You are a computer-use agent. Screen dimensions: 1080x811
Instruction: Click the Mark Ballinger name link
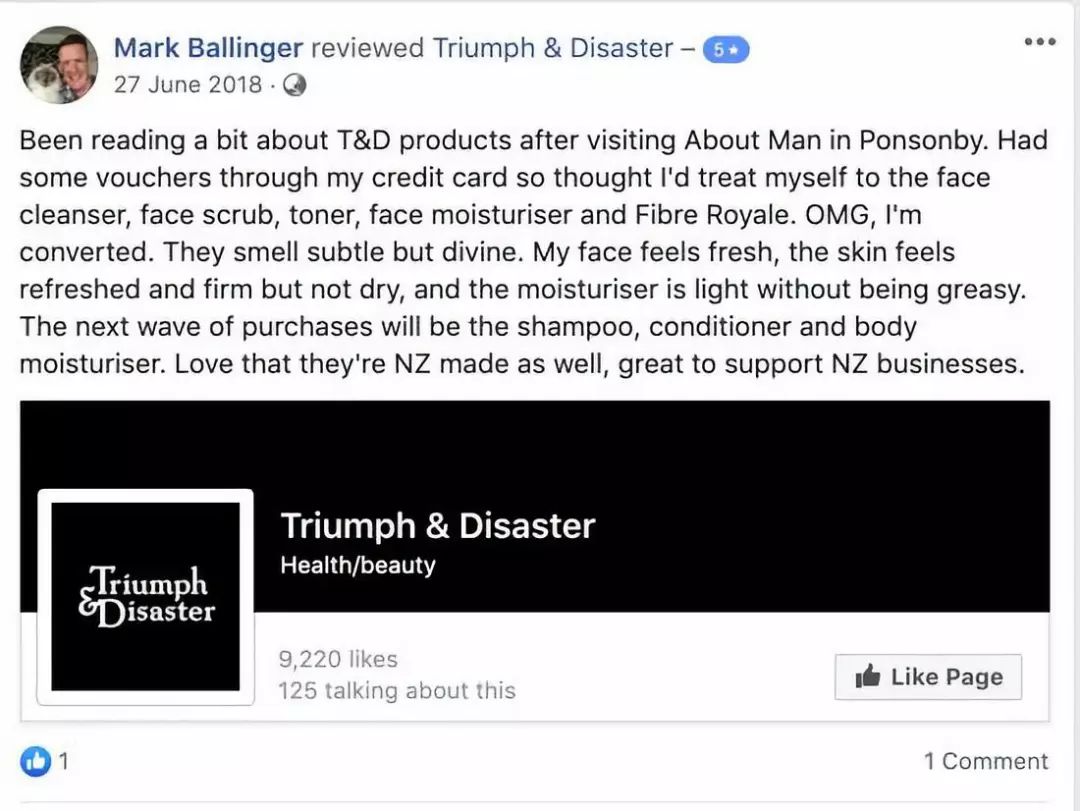coord(209,47)
